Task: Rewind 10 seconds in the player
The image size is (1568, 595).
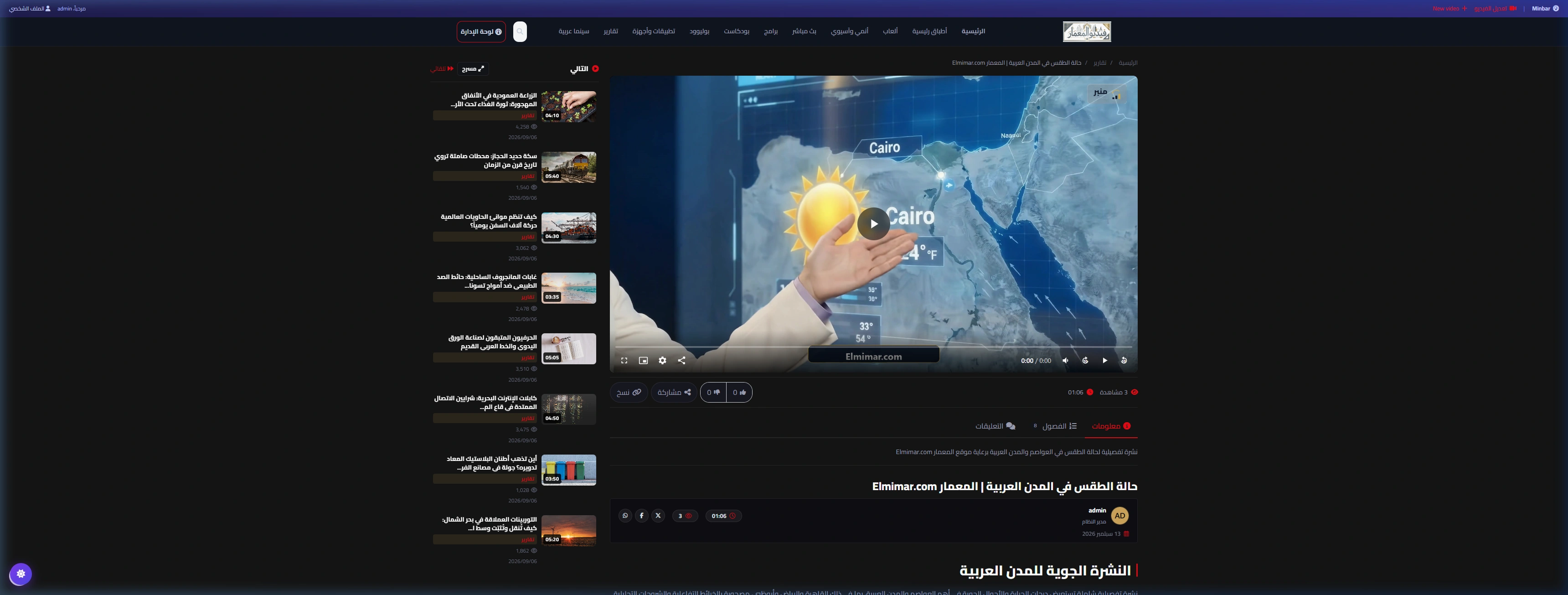Action: point(1124,361)
